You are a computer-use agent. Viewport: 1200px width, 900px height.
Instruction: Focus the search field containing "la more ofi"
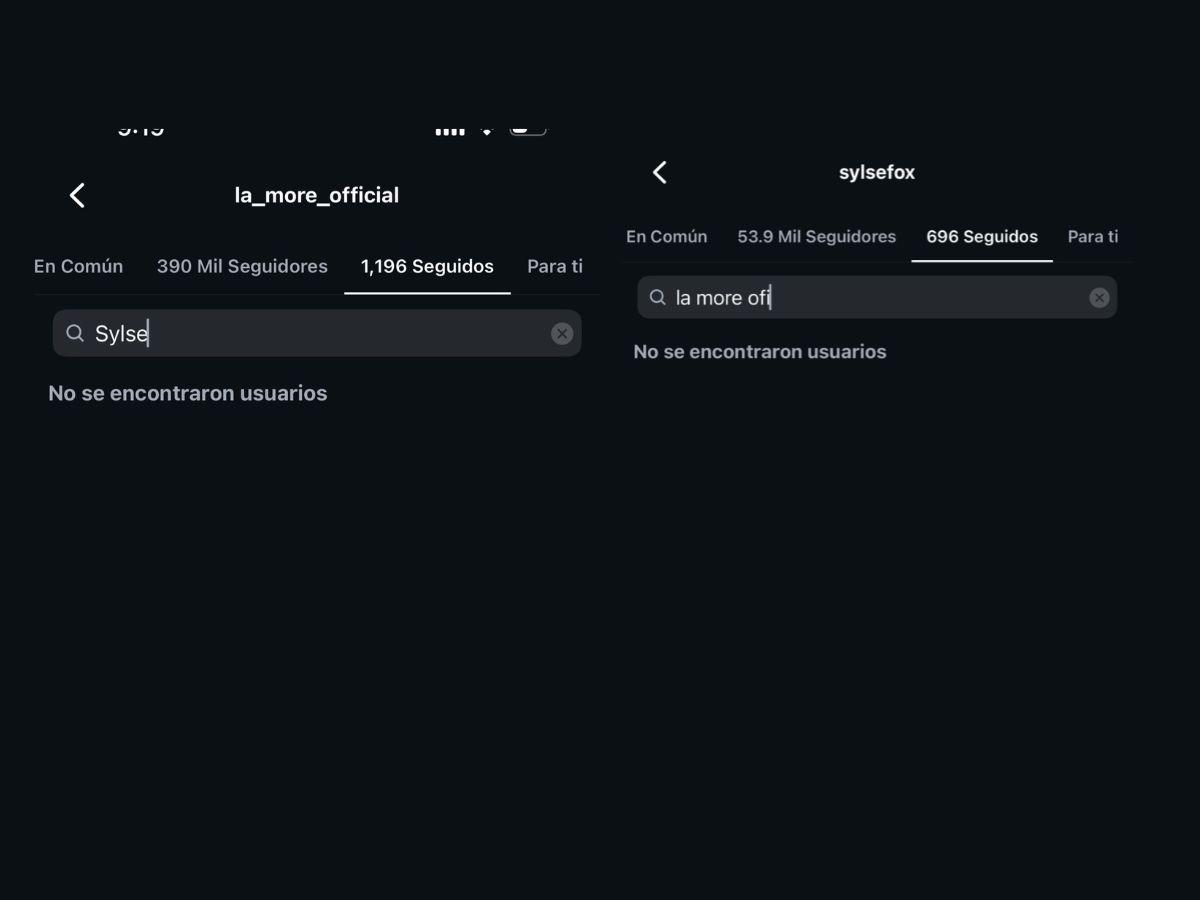[880, 298]
